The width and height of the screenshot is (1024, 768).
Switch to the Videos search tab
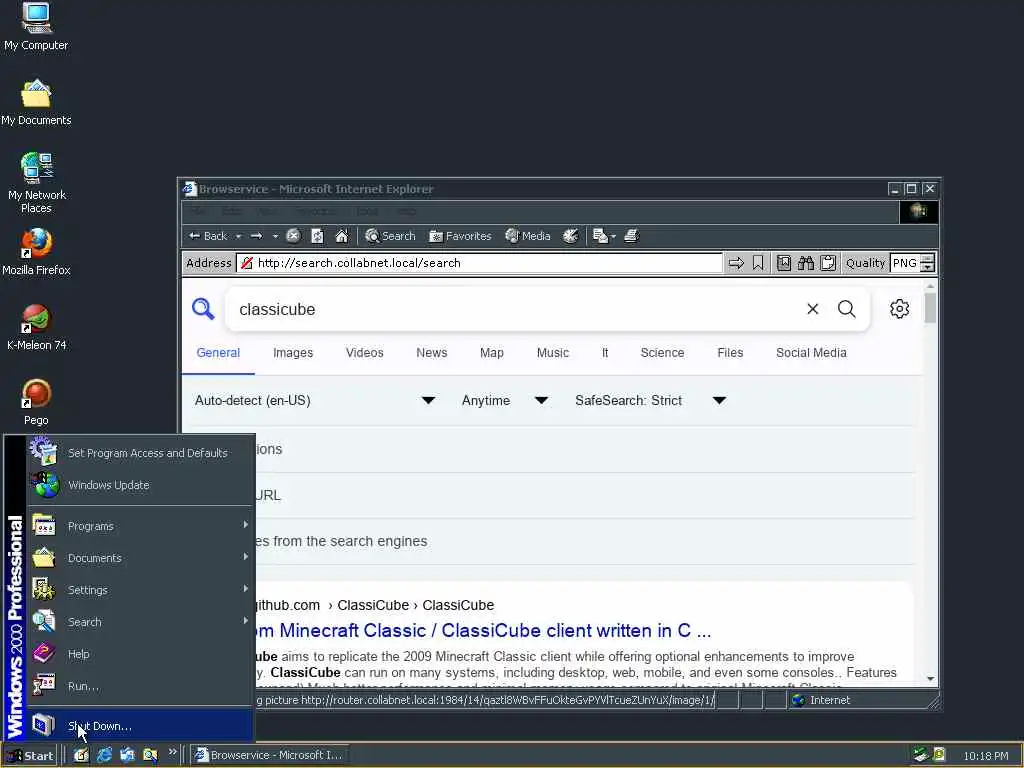(364, 353)
